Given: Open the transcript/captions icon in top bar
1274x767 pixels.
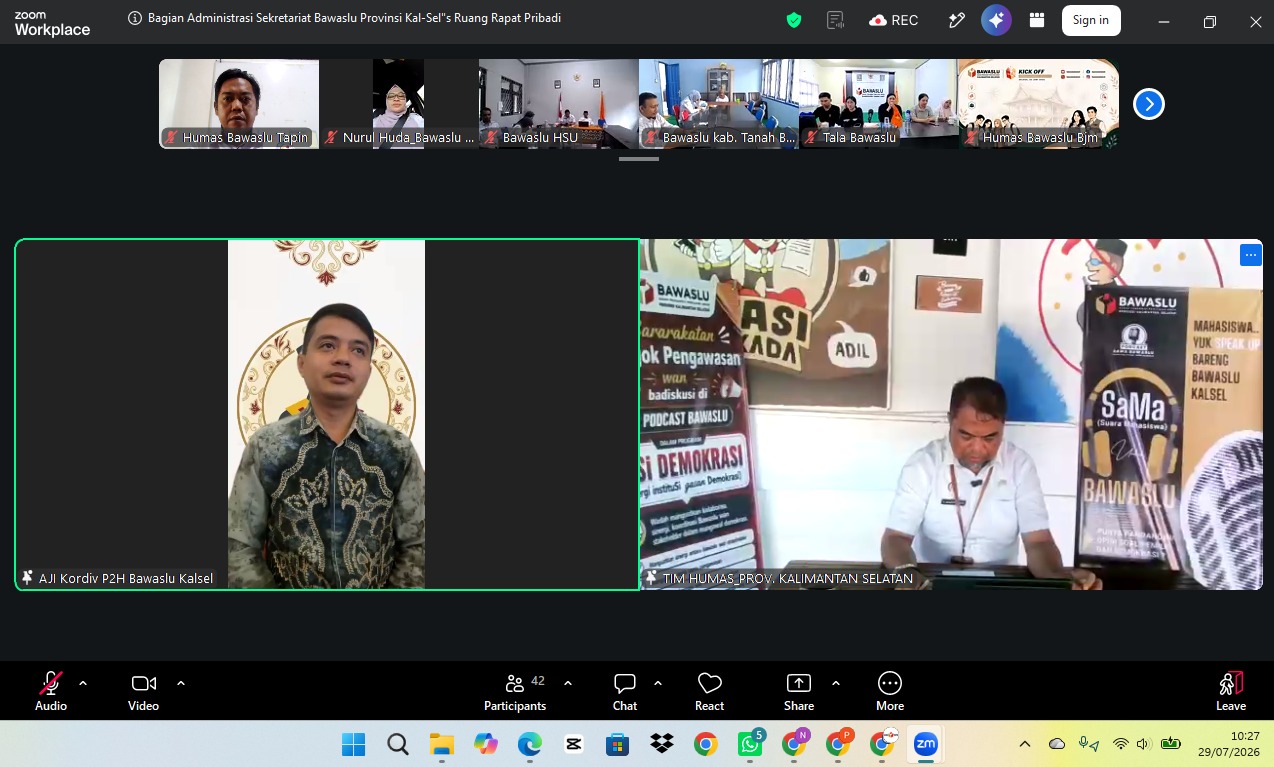Looking at the screenshot, I should (836, 20).
